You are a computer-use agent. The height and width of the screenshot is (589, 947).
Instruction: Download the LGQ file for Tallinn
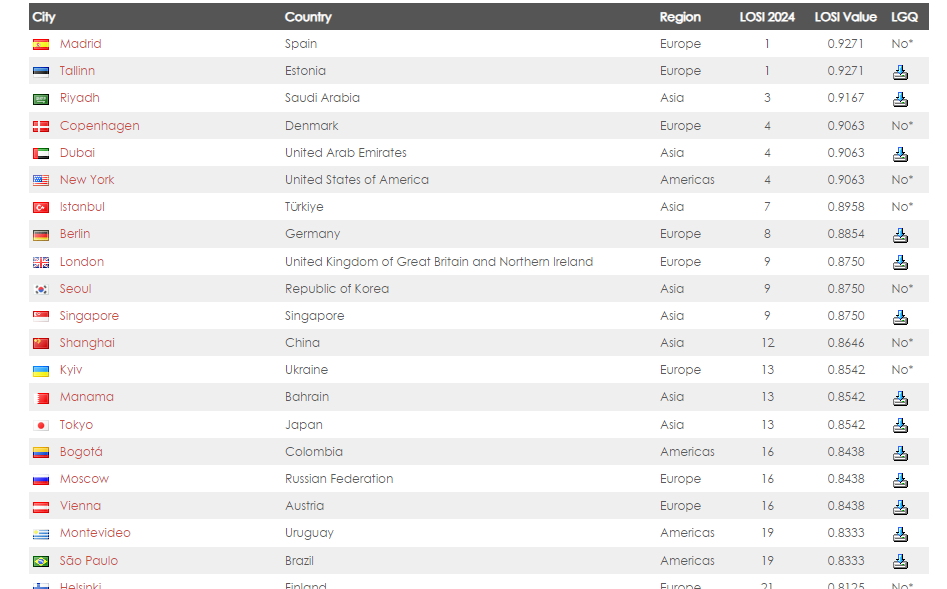coord(900,72)
